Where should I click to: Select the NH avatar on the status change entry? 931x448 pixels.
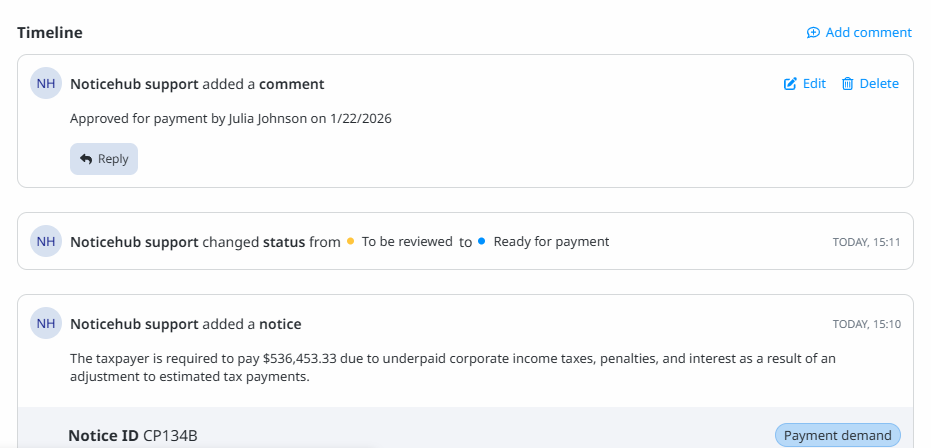click(46, 241)
